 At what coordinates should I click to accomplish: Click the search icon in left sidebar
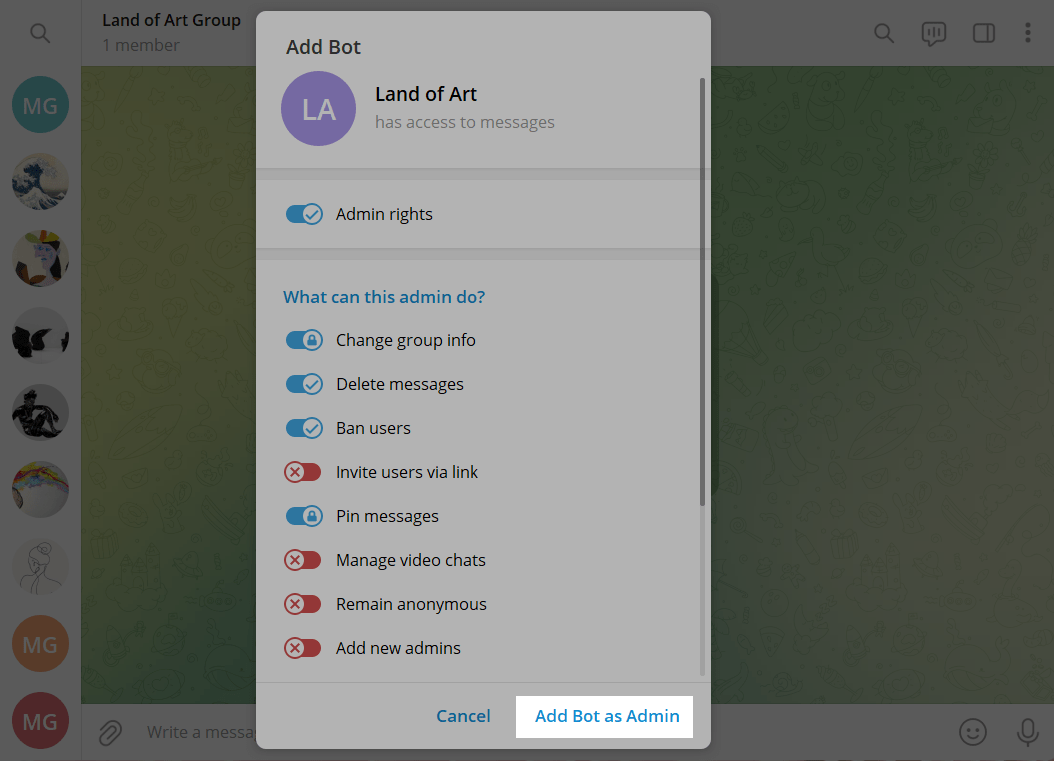tap(40, 34)
